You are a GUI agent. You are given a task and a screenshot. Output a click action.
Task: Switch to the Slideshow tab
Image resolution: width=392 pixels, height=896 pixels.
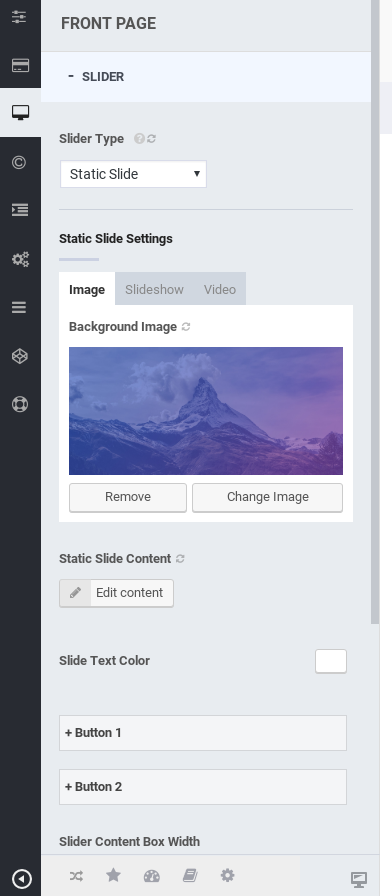(x=154, y=289)
